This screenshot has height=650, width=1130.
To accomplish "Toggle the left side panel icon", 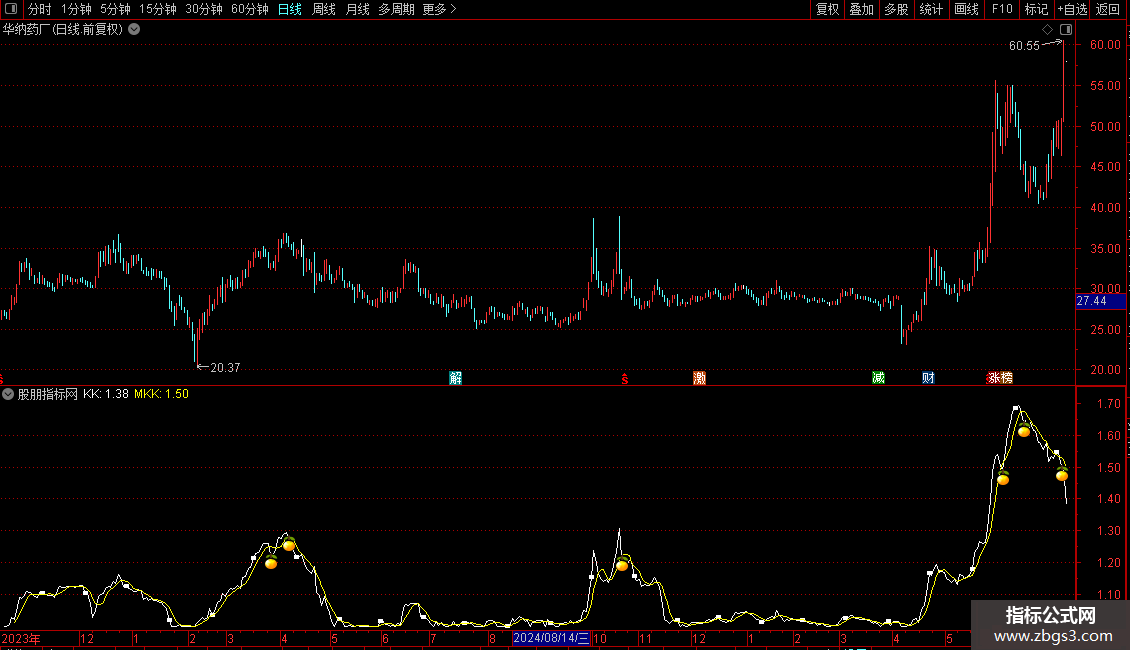I will point(11,9).
